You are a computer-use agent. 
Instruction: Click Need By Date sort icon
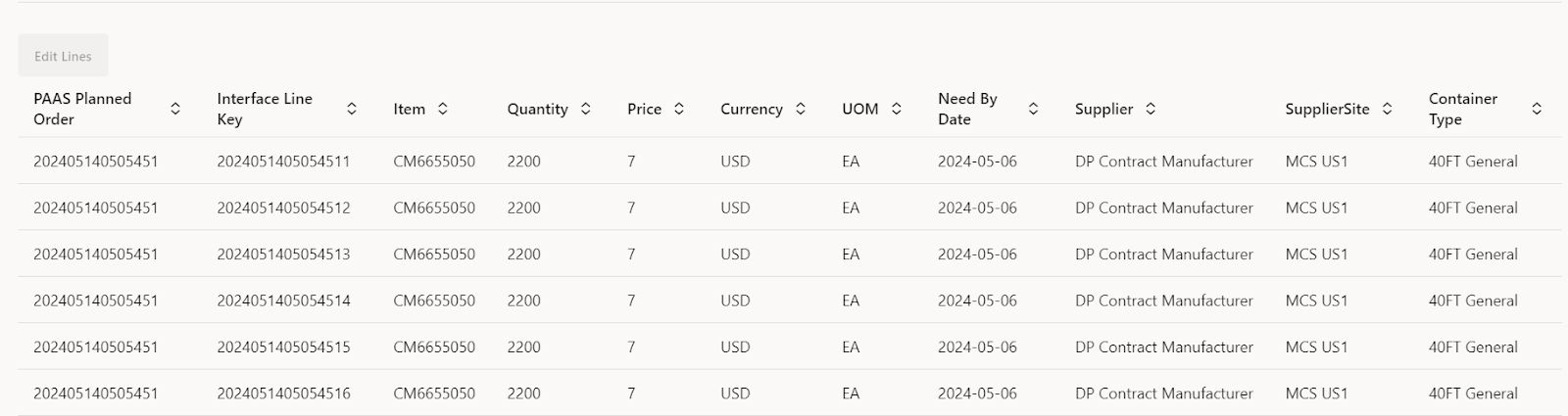point(1033,109)
